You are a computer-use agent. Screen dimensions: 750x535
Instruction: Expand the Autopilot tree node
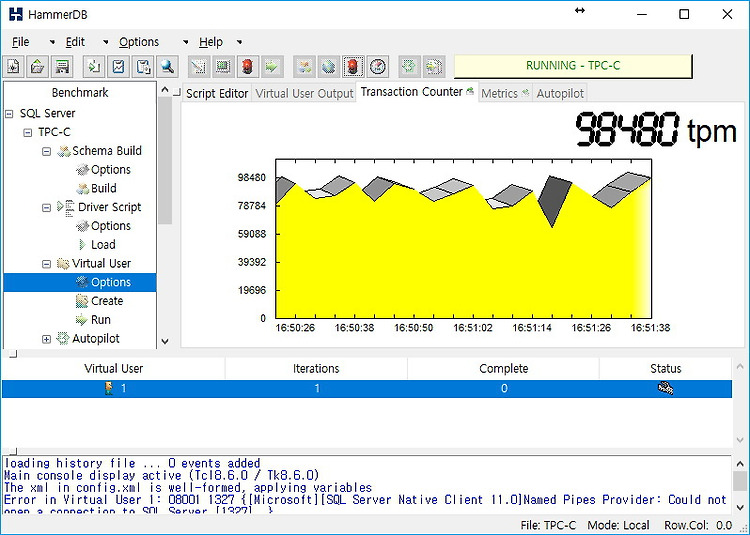(46, 339)
